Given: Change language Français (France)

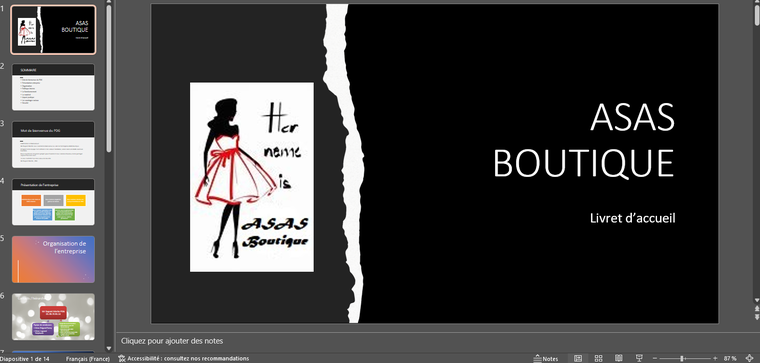Looking at the screenshot, I should [x=88, y=359].
